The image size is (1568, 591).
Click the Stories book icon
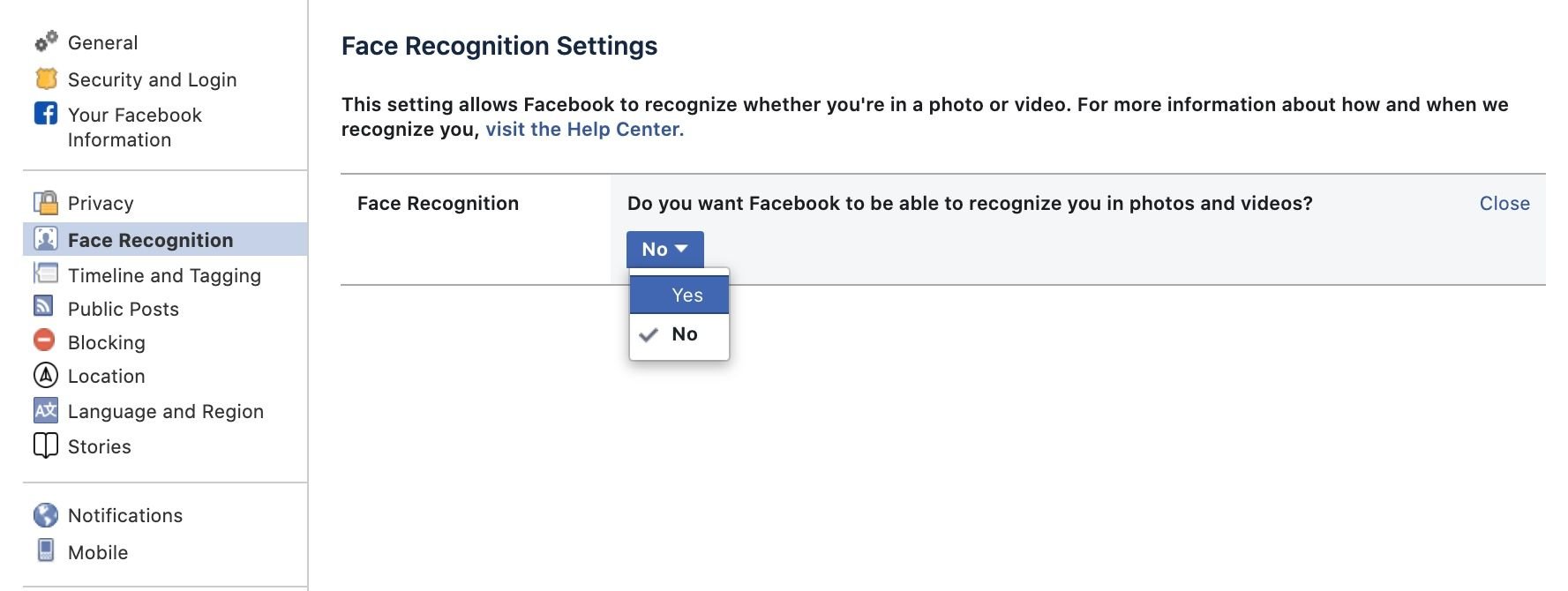click(x=46, y=445)
